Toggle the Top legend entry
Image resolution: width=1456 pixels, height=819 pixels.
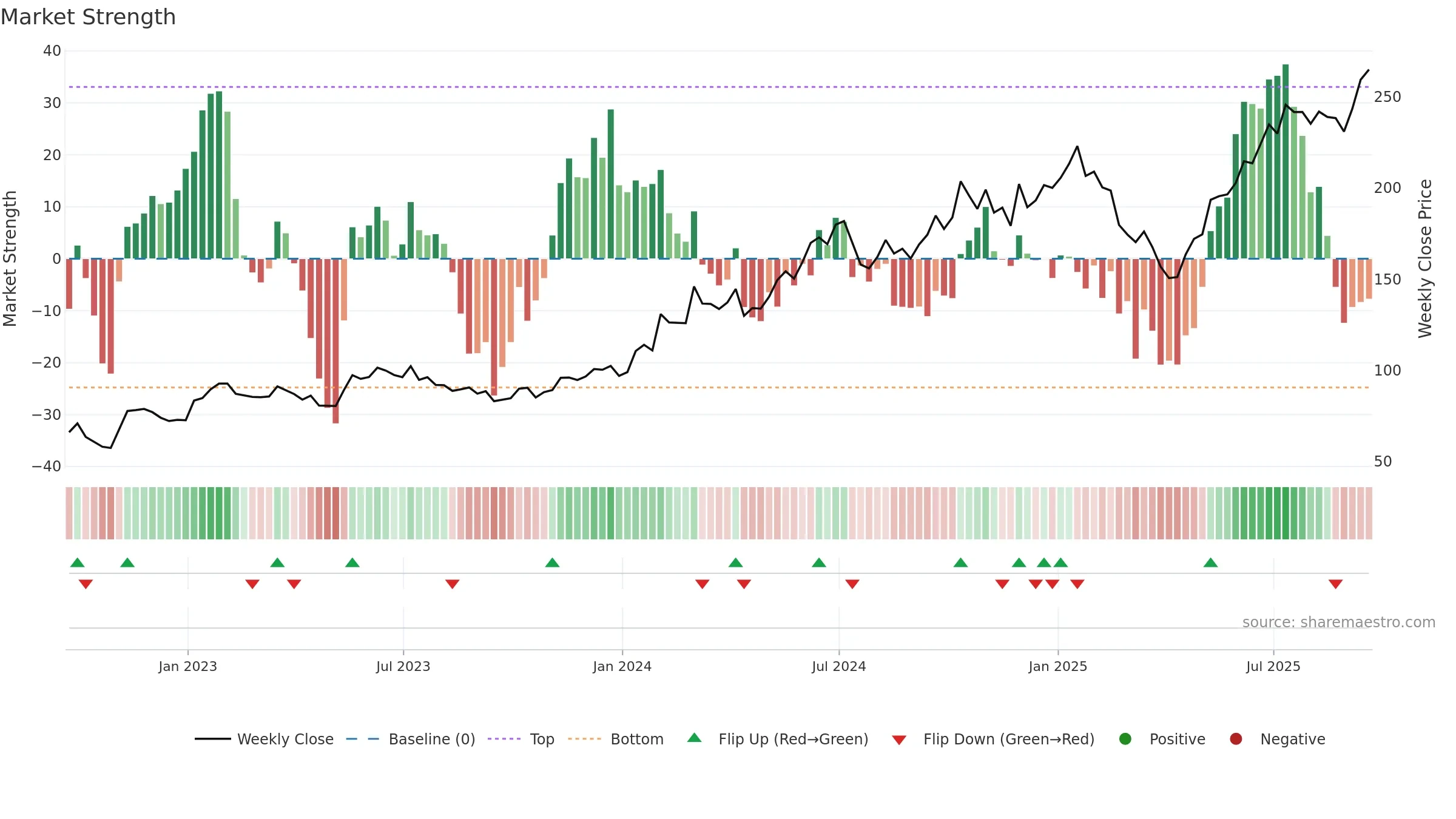pos(521,739)
